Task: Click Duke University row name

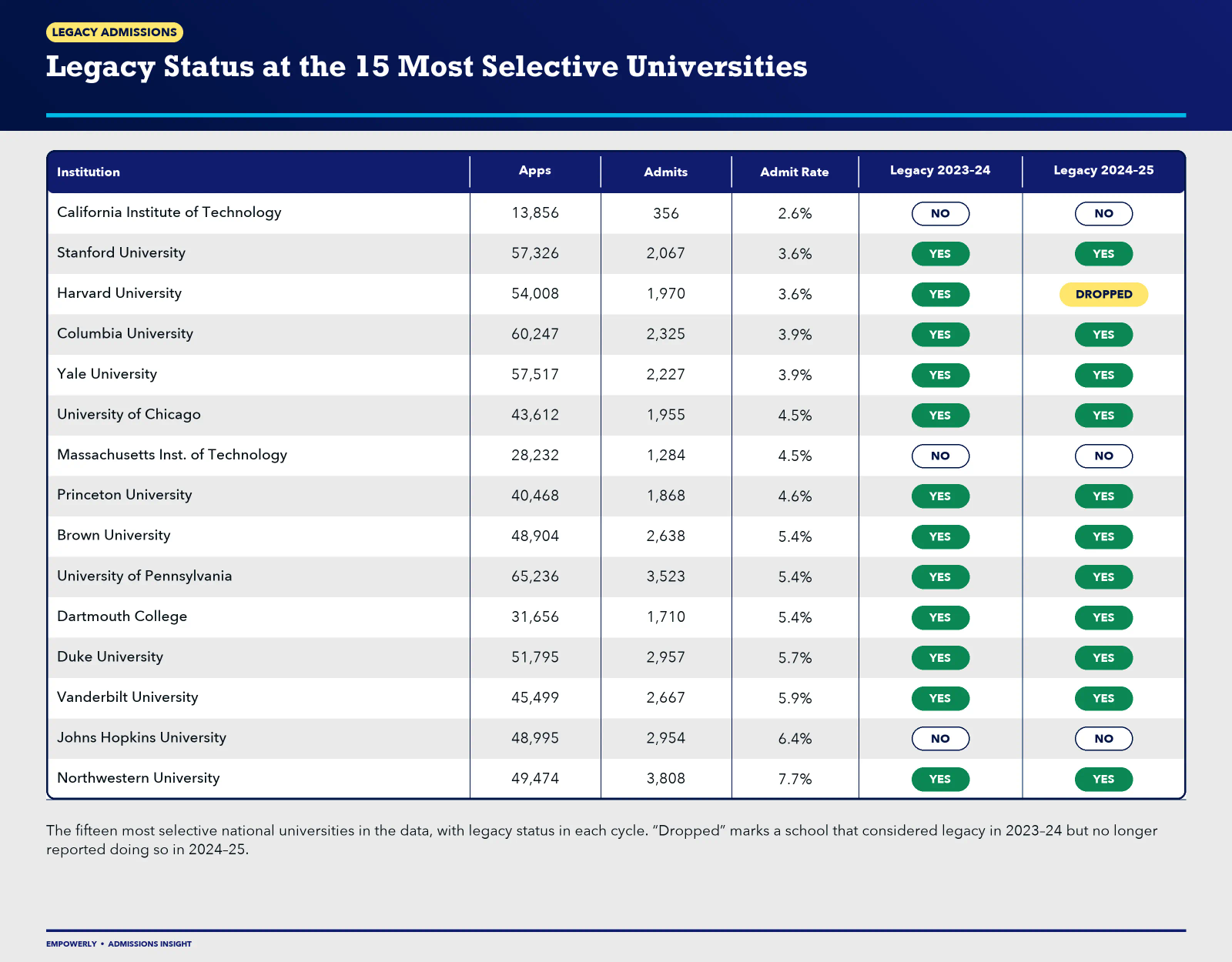Action: click(x=110, y=657)
